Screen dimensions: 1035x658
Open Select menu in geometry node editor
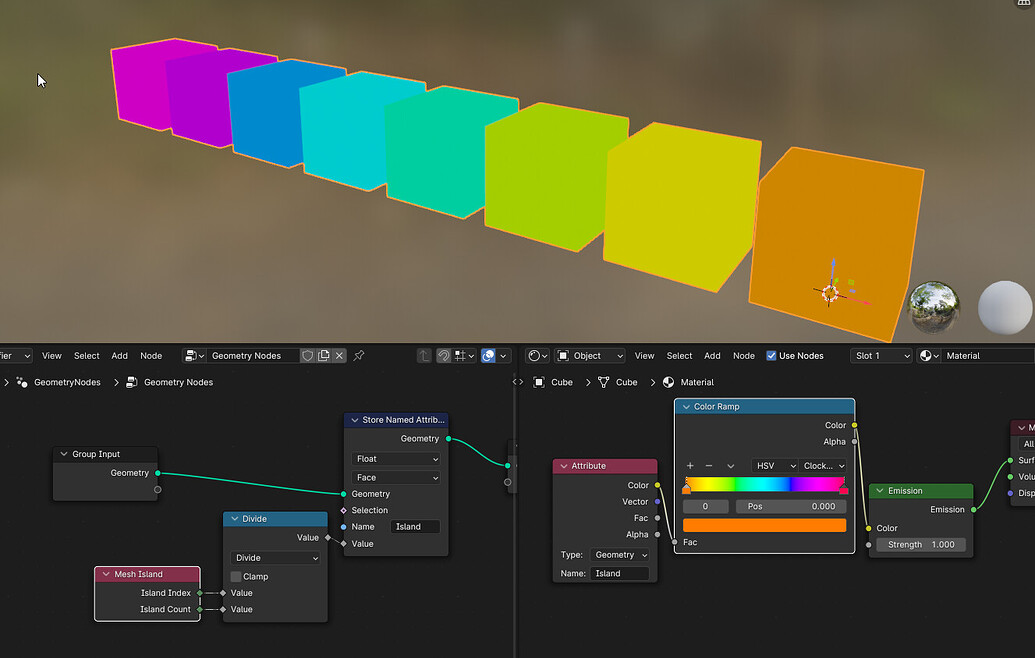(x=86, y=356)
